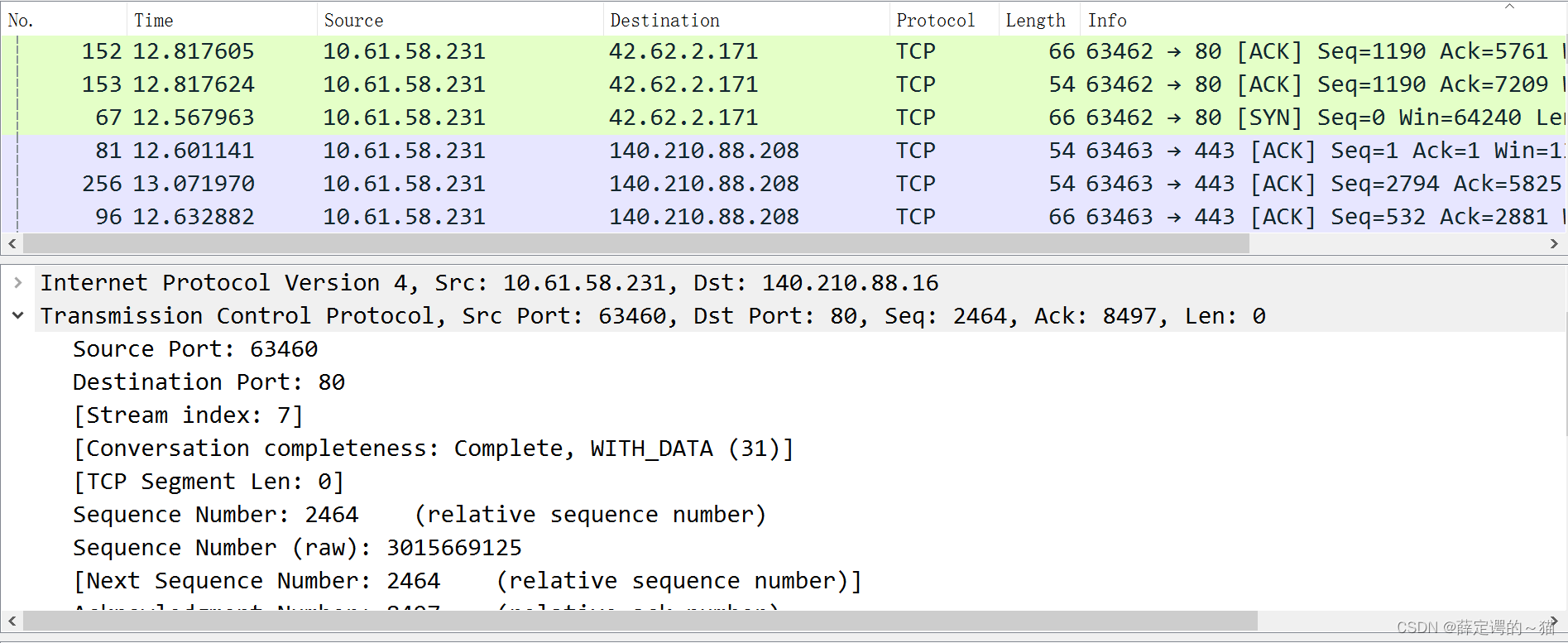The height and width of the screenshot is (643, 1568).
Task: Sort by the Destination column header
Action: (746, 20)
